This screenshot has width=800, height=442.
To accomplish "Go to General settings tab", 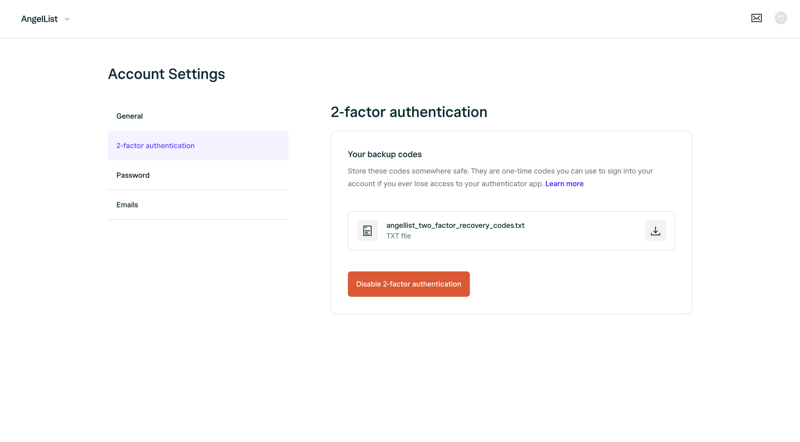I will (198, 116).
